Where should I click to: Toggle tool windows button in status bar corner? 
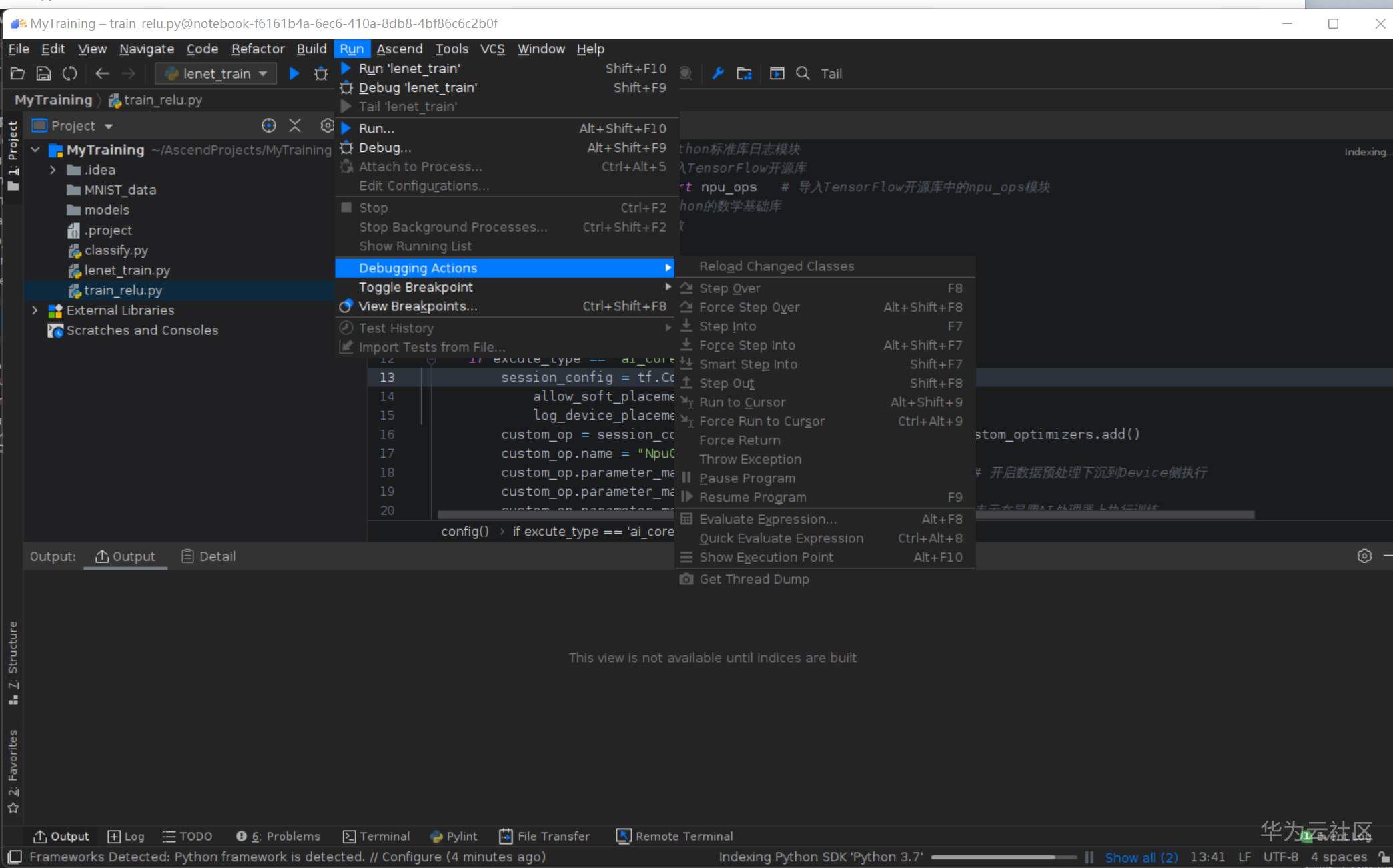(15, 857)
